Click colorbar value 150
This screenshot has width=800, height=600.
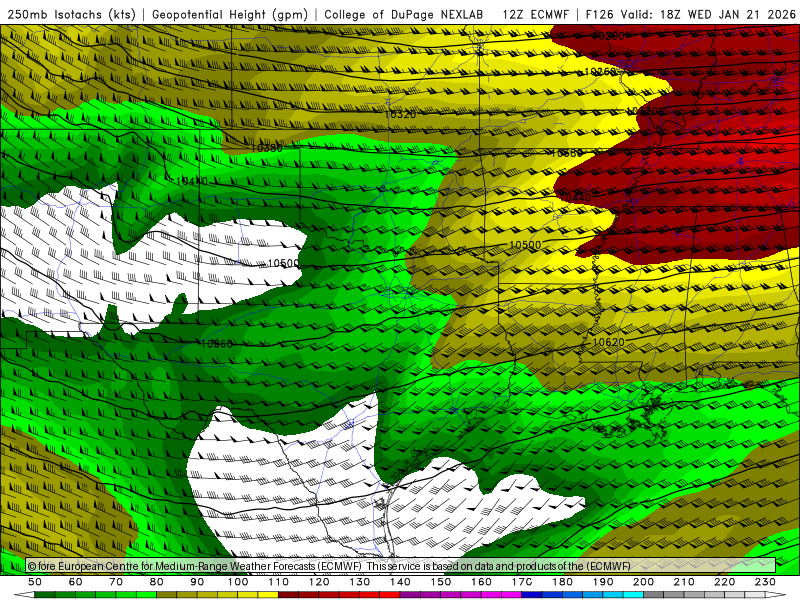441,582
